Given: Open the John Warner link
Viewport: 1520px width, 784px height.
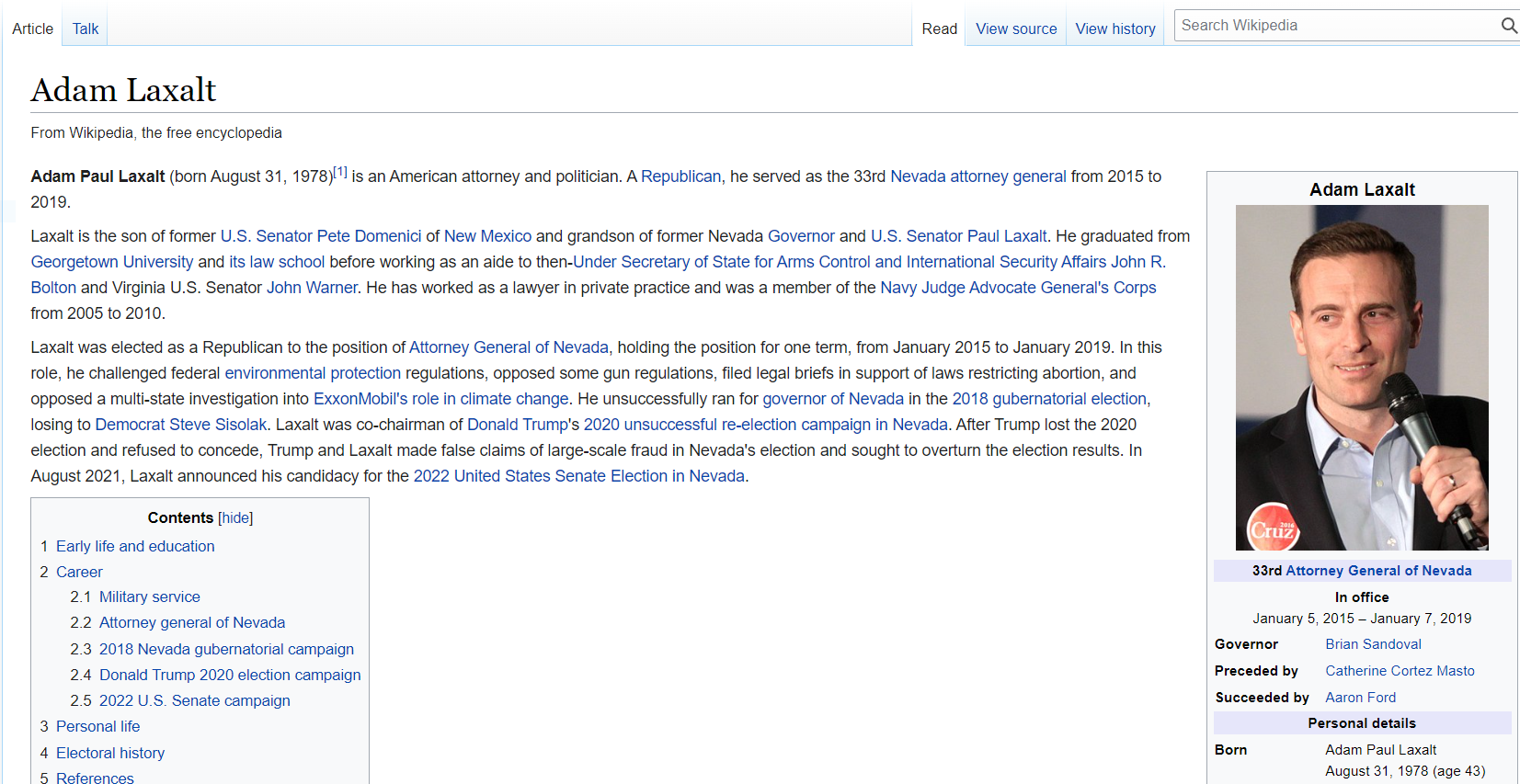Looking at the screenshot, I should (312, 288).
